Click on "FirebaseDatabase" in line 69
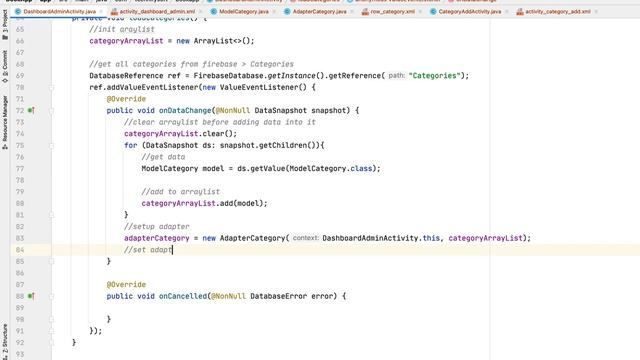This screenshot has width=640, height=360. 228,76
